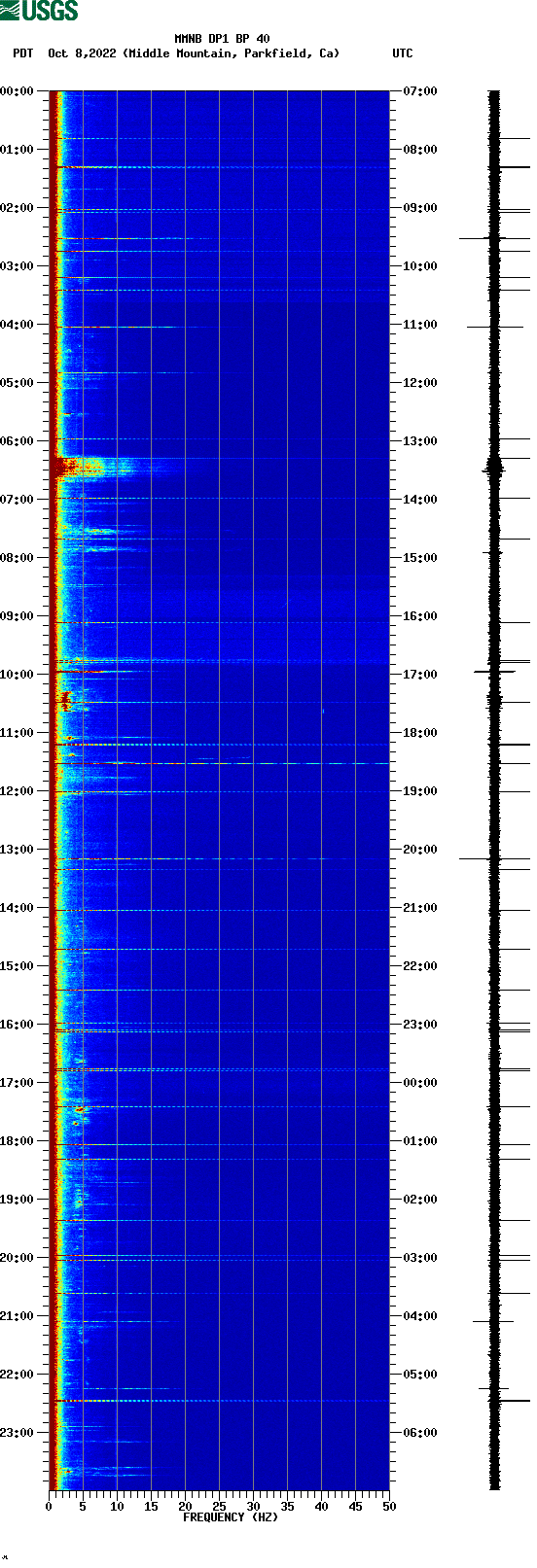
Task: Click the PDT time label '15:00'
Action: click(x=18, y=966)
